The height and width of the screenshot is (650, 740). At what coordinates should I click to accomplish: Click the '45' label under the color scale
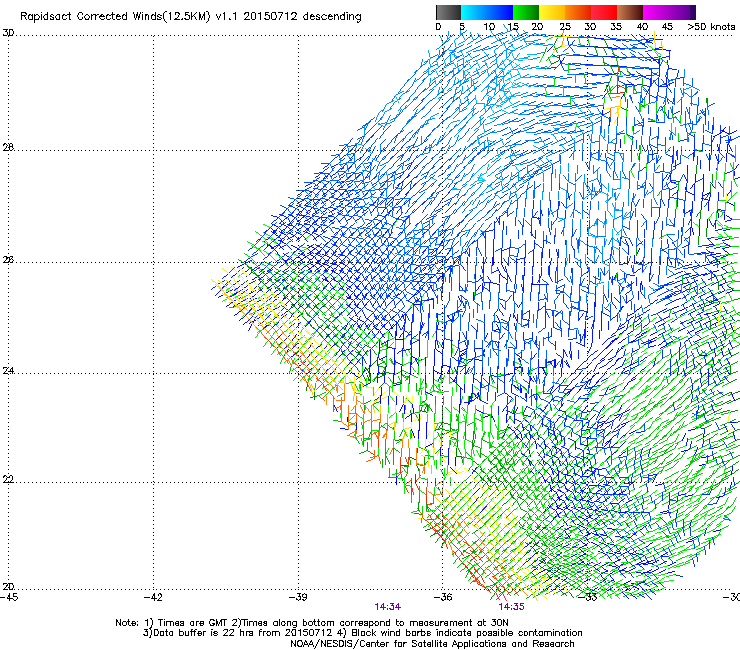point(667,27)
